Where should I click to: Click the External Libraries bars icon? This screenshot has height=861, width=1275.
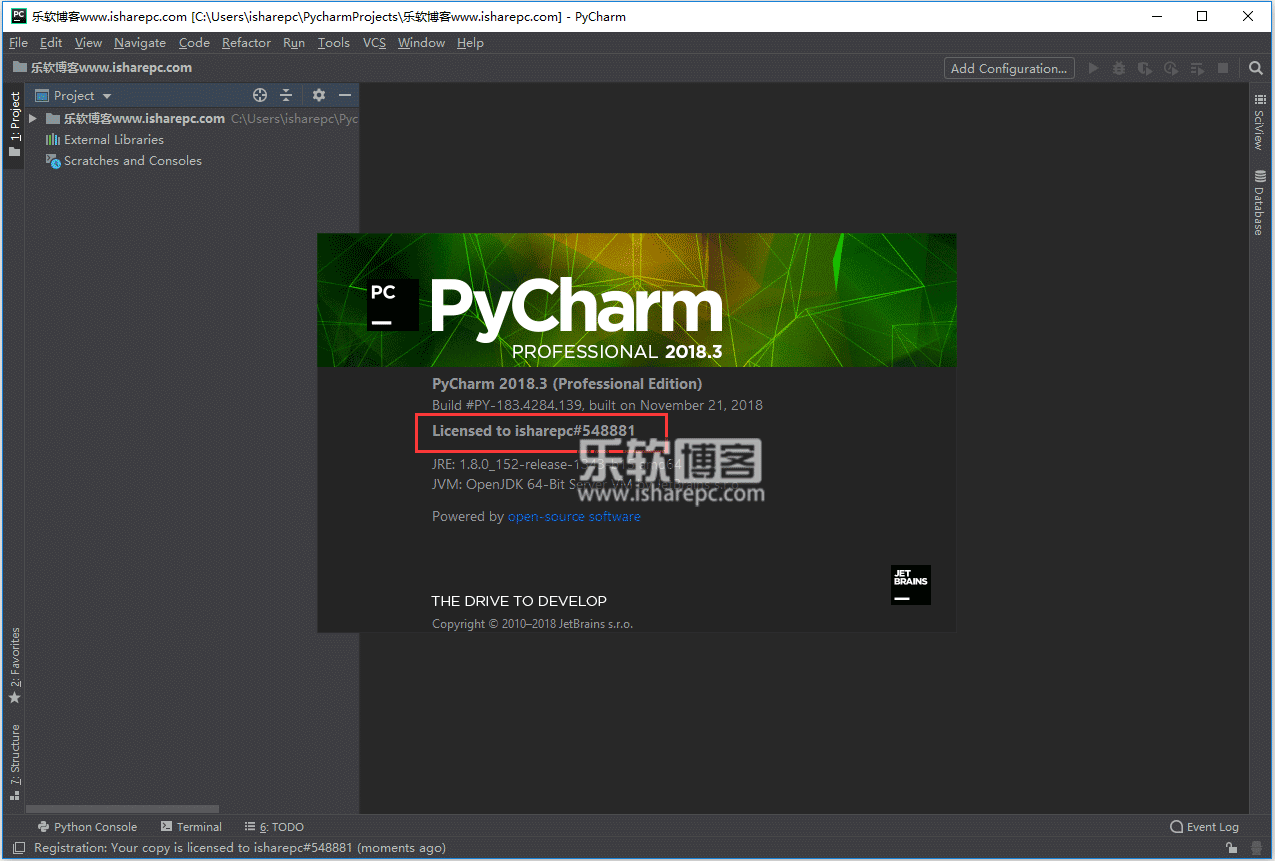pyautogui.click(x=53, y=140)
